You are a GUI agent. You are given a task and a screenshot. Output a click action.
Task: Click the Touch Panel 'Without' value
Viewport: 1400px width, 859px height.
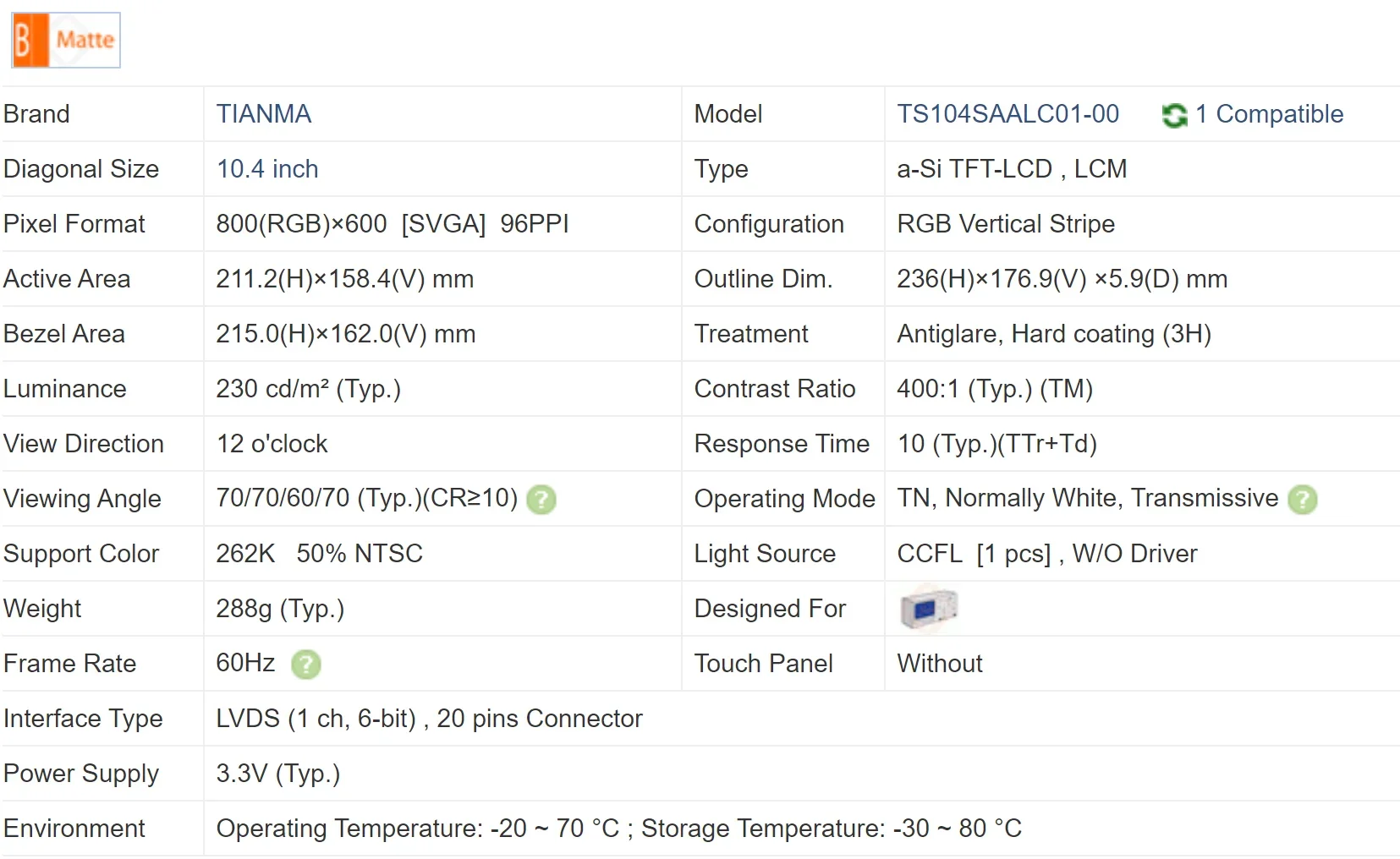[939, 664]
